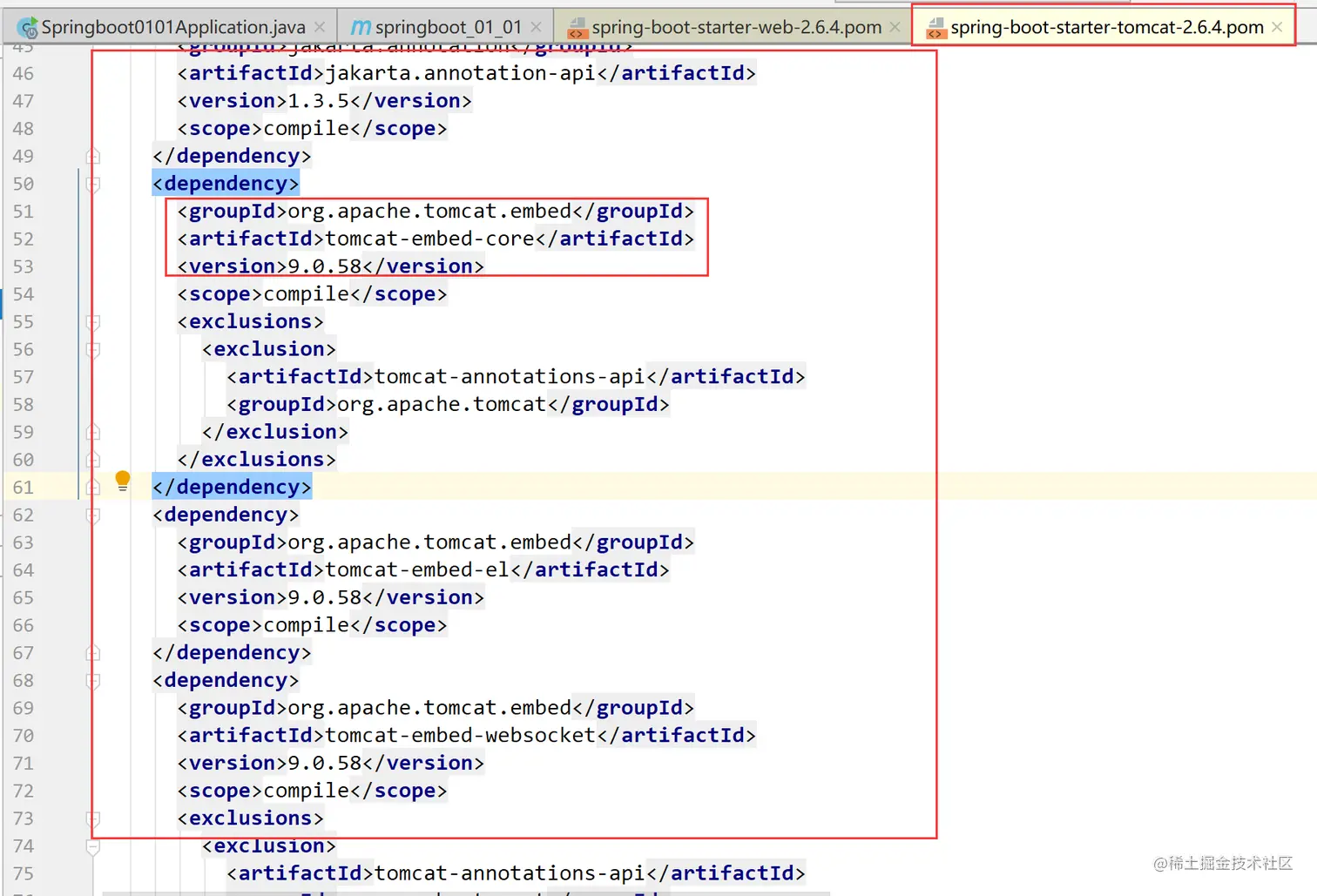
Task: Click the file icon on spring-boot-starter-tomcat-2.6.4.pom tab
Action: [935, 28]
